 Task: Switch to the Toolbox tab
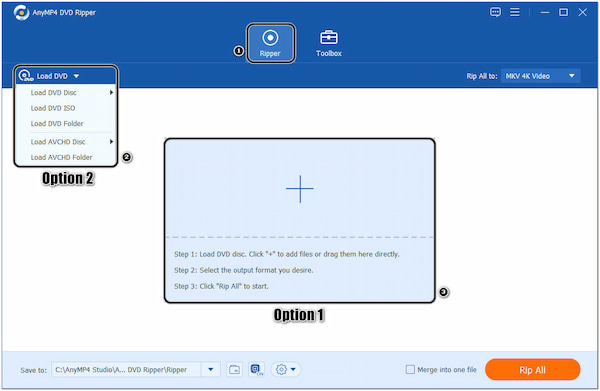point(329,43)
